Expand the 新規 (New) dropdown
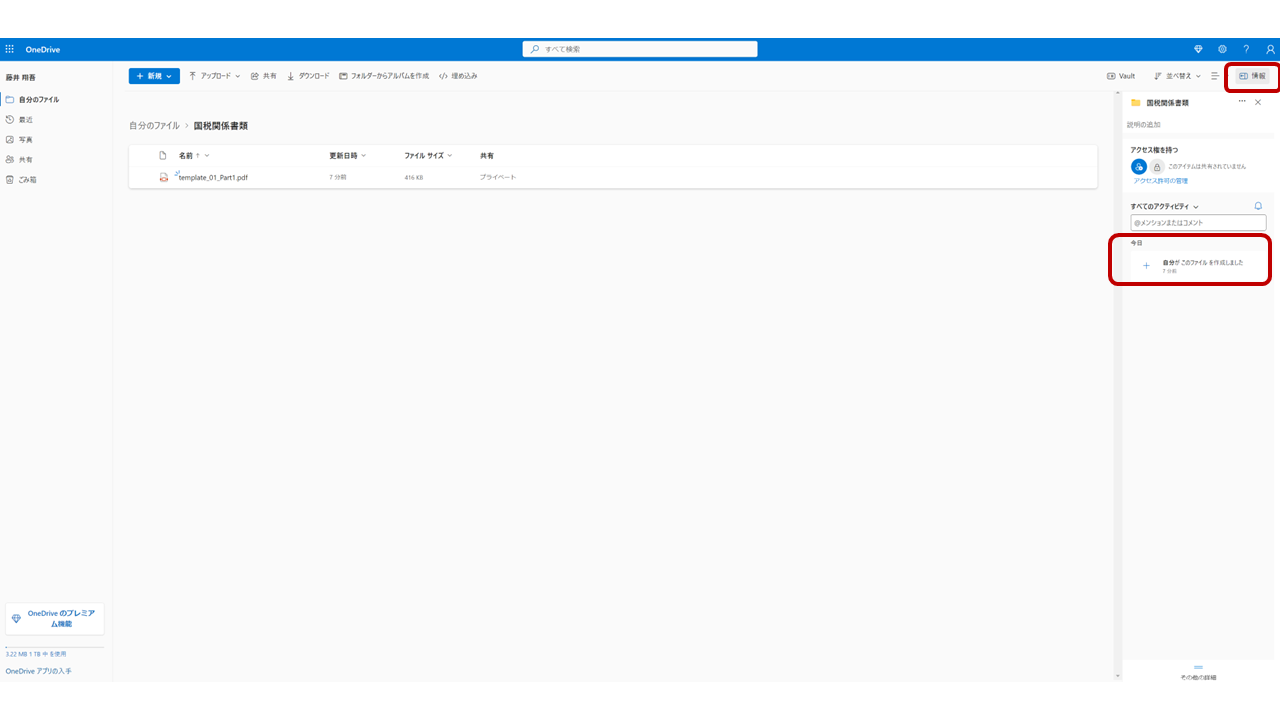Screen dimensions: 1280x720 tap(153, 76)
